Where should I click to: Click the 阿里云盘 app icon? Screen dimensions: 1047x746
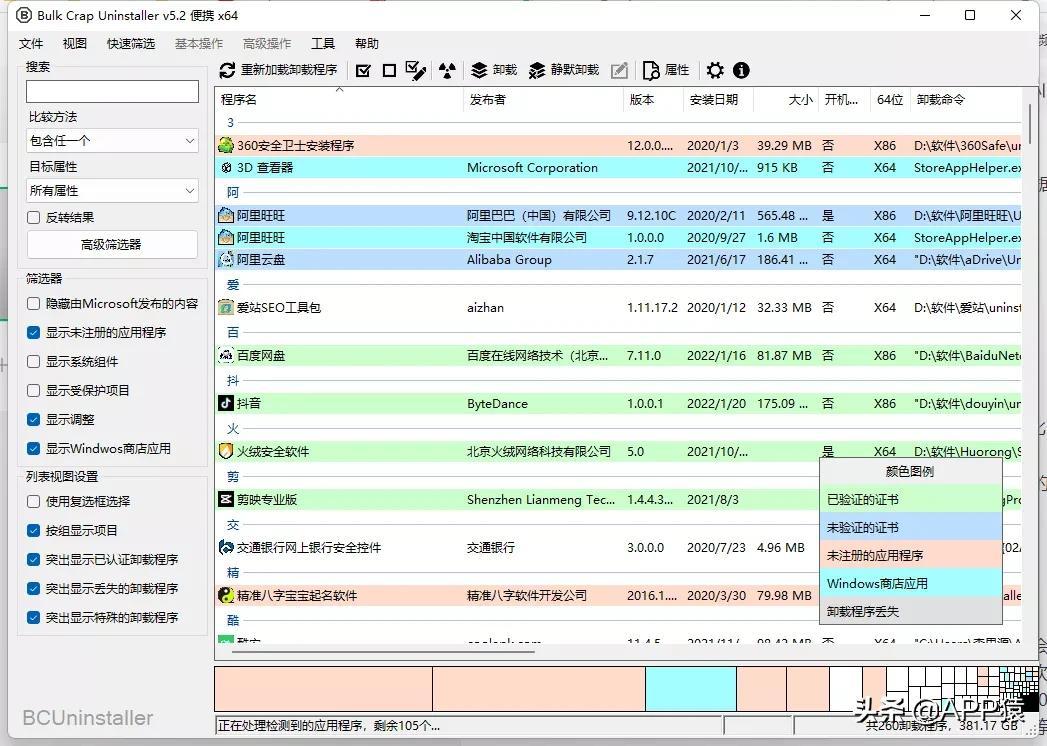[x=226, y=259]
